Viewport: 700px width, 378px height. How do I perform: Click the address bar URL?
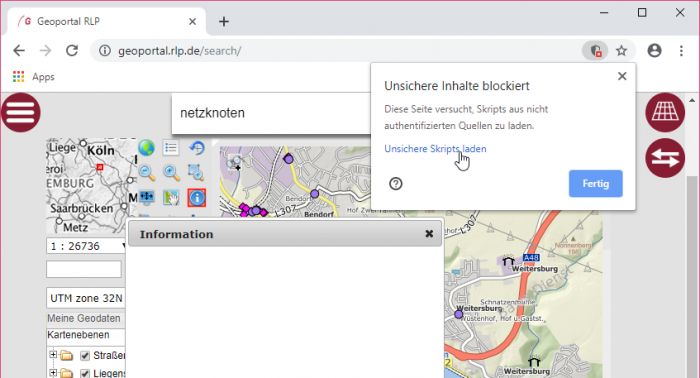(179, 51)
